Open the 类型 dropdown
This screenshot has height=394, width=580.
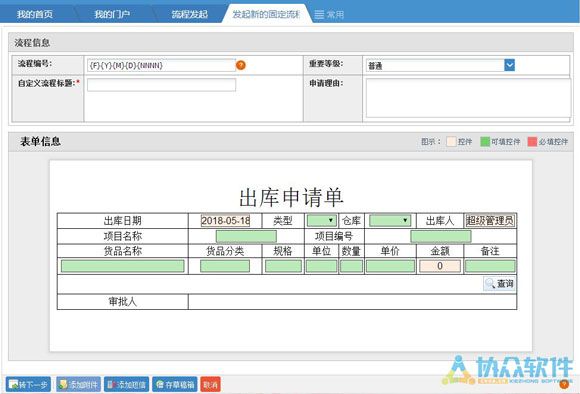321,220
